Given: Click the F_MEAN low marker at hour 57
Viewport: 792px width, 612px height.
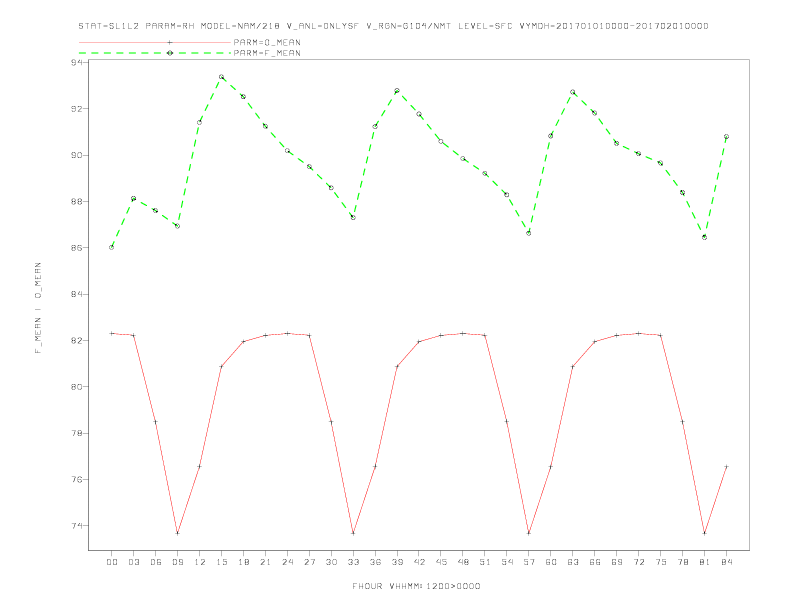Looking at the screenshot, I should click(x=528, y=233).
